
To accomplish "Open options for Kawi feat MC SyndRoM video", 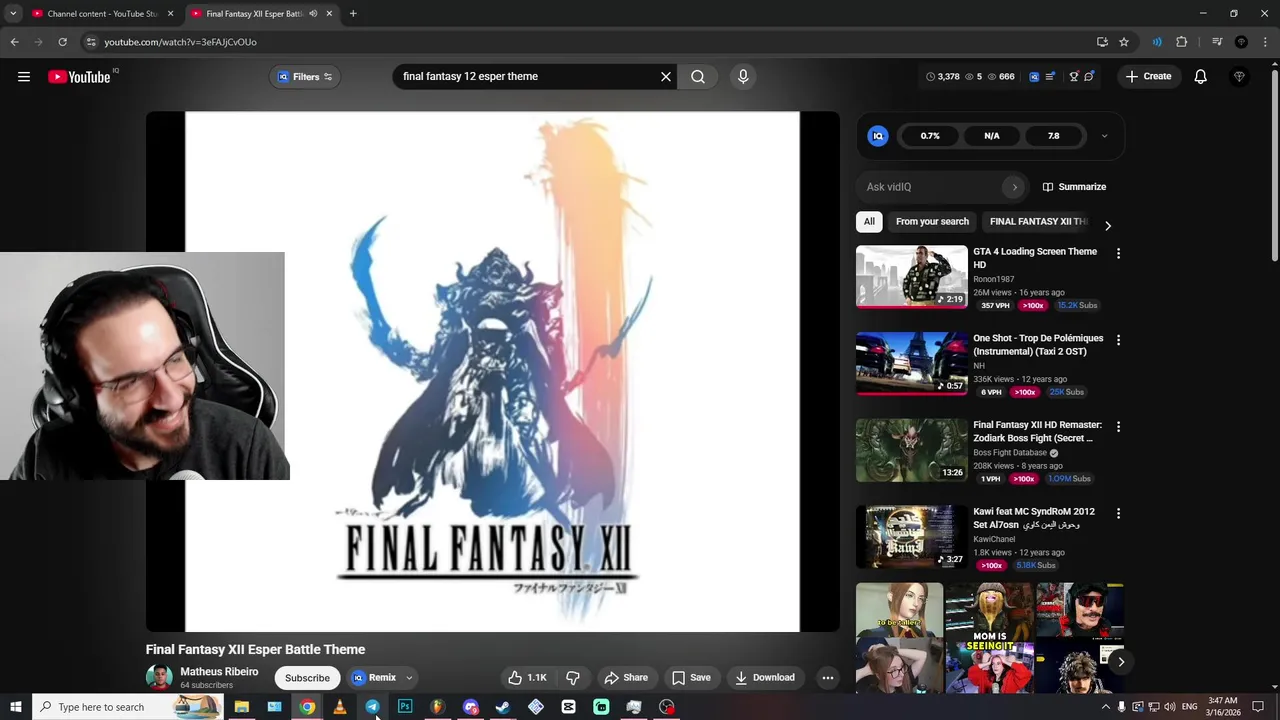I will (x=1118, y=513).
